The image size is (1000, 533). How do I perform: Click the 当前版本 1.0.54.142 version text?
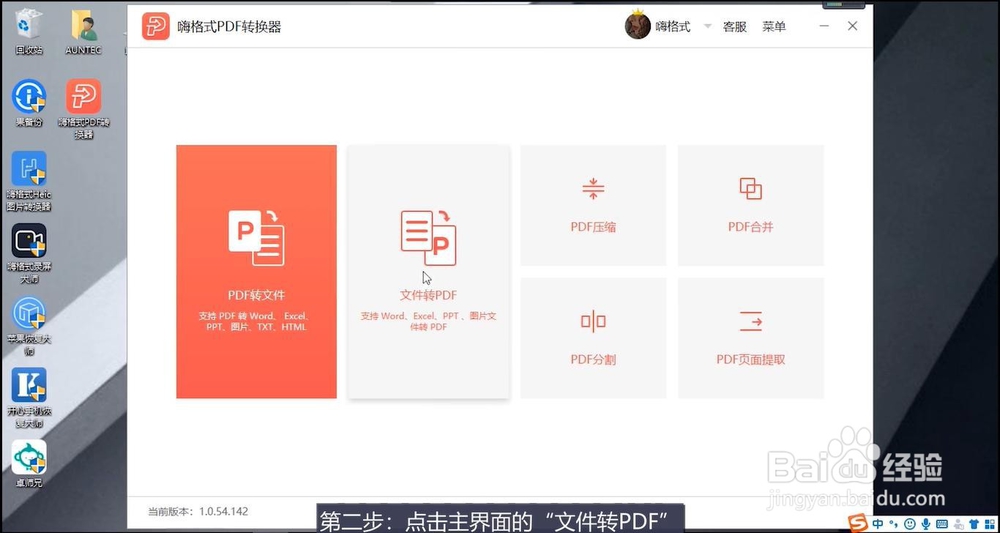point(198,511)
